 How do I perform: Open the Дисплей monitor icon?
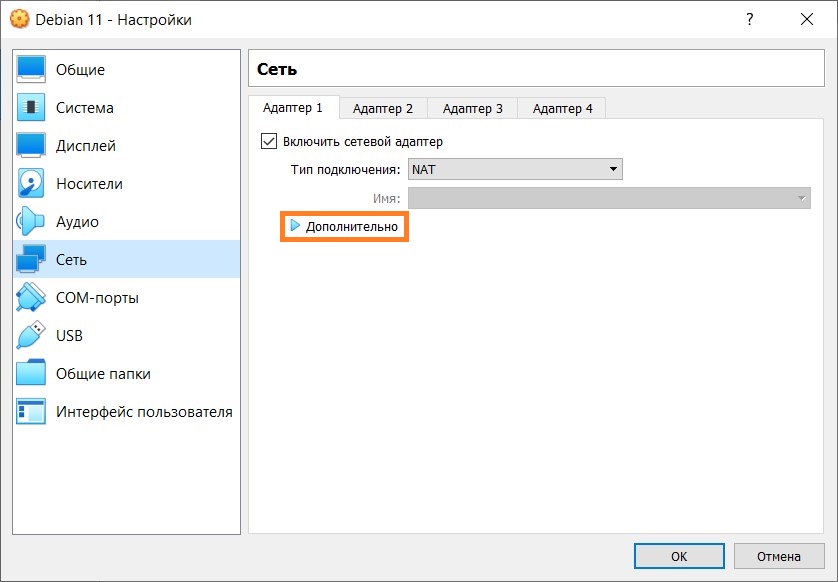(x=31, y=146)
